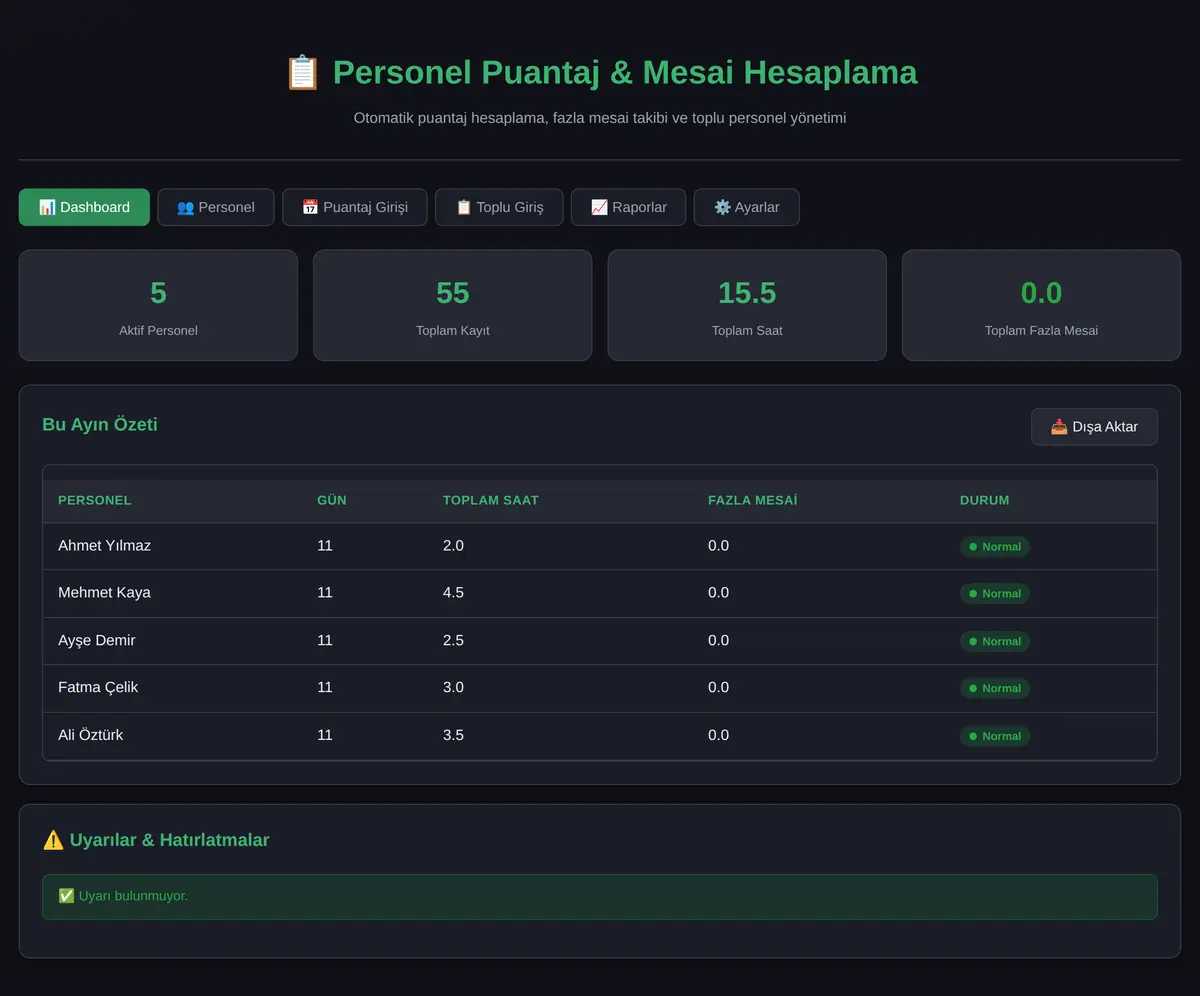Click the Normal status badge for Ayşe Demir
This screenshot has width=1200, height=996.
point(995,641)
